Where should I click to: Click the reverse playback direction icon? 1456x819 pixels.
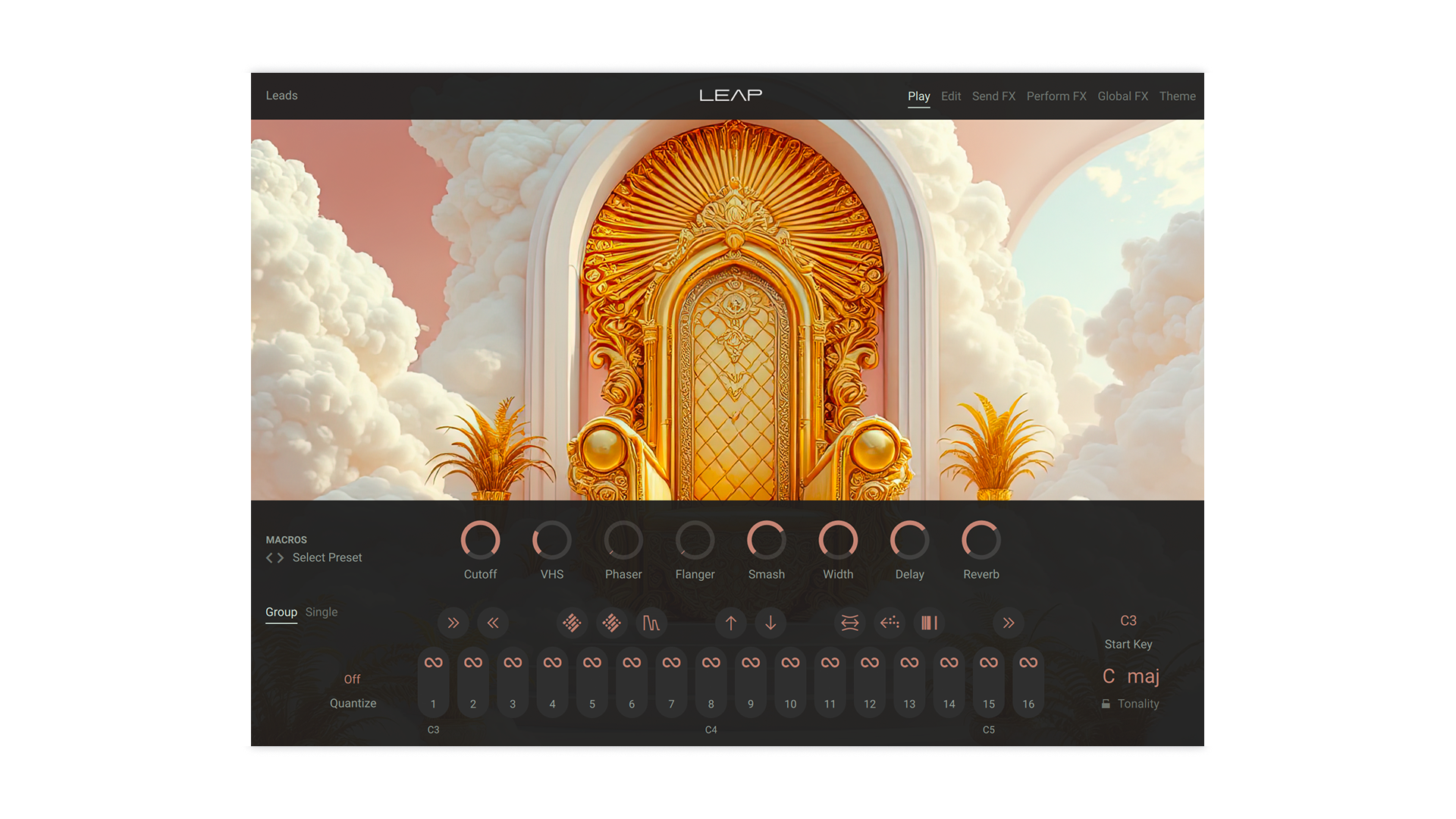tap(889, 623)
